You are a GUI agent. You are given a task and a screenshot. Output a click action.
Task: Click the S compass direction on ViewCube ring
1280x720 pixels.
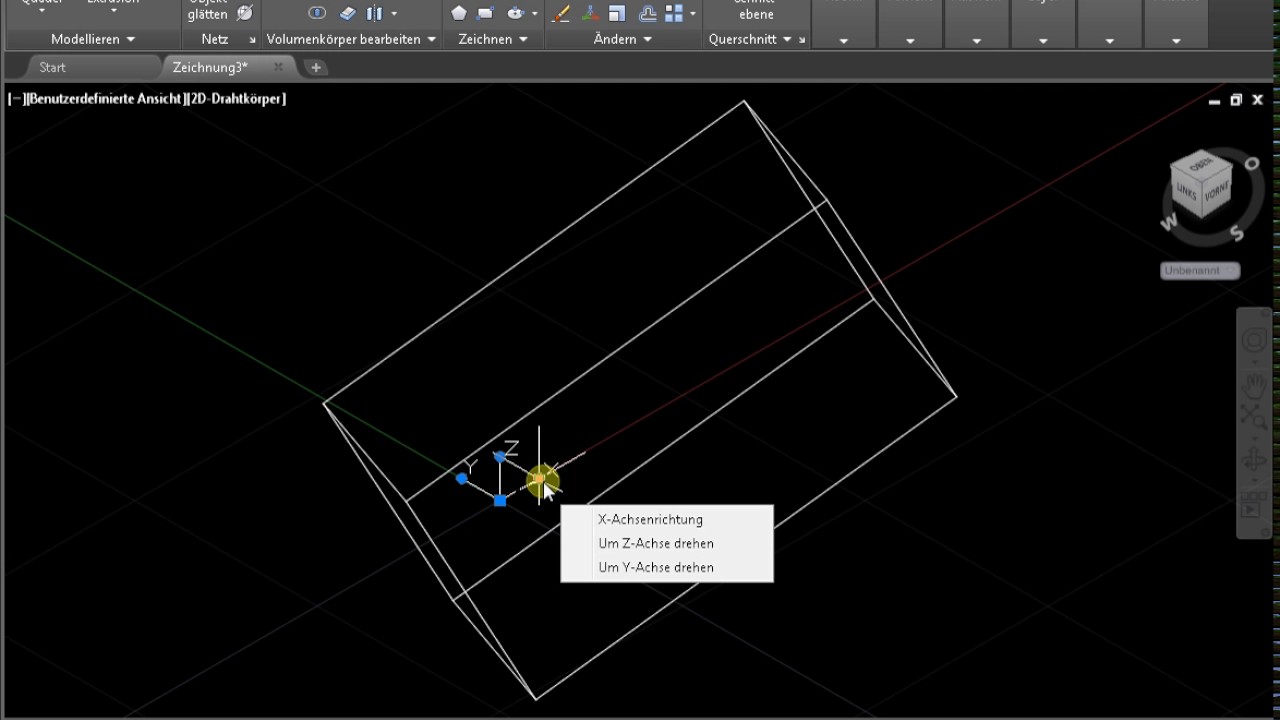point(1237,233)
